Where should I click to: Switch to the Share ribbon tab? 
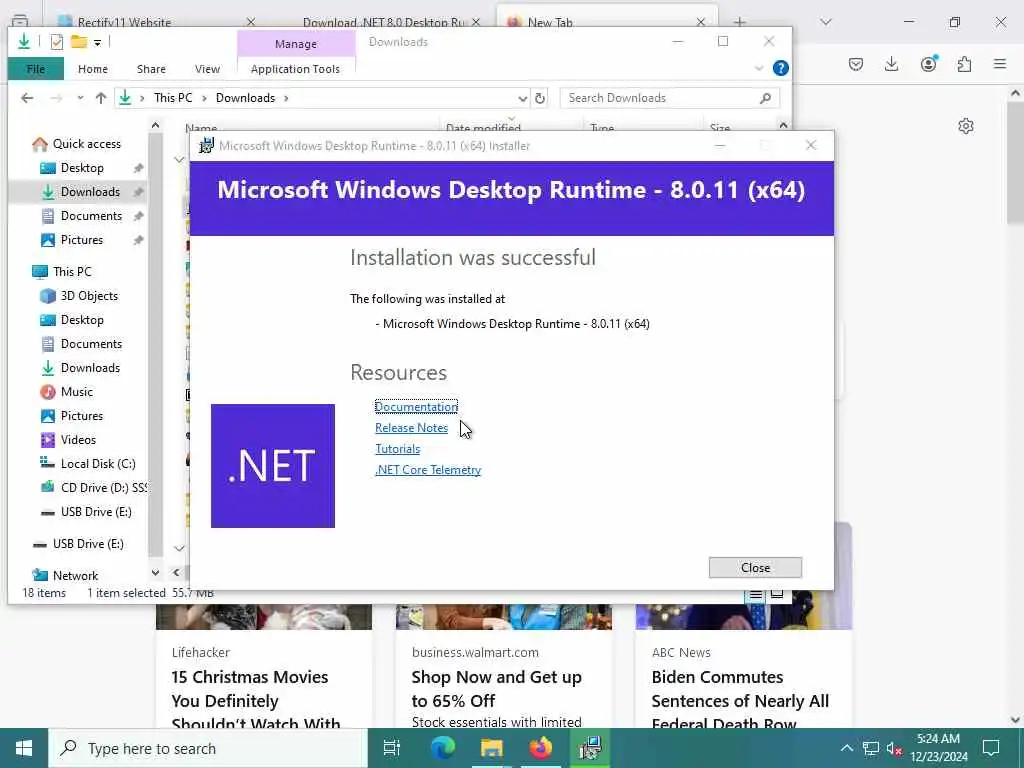pyautogui.click(x=151, y=69)
